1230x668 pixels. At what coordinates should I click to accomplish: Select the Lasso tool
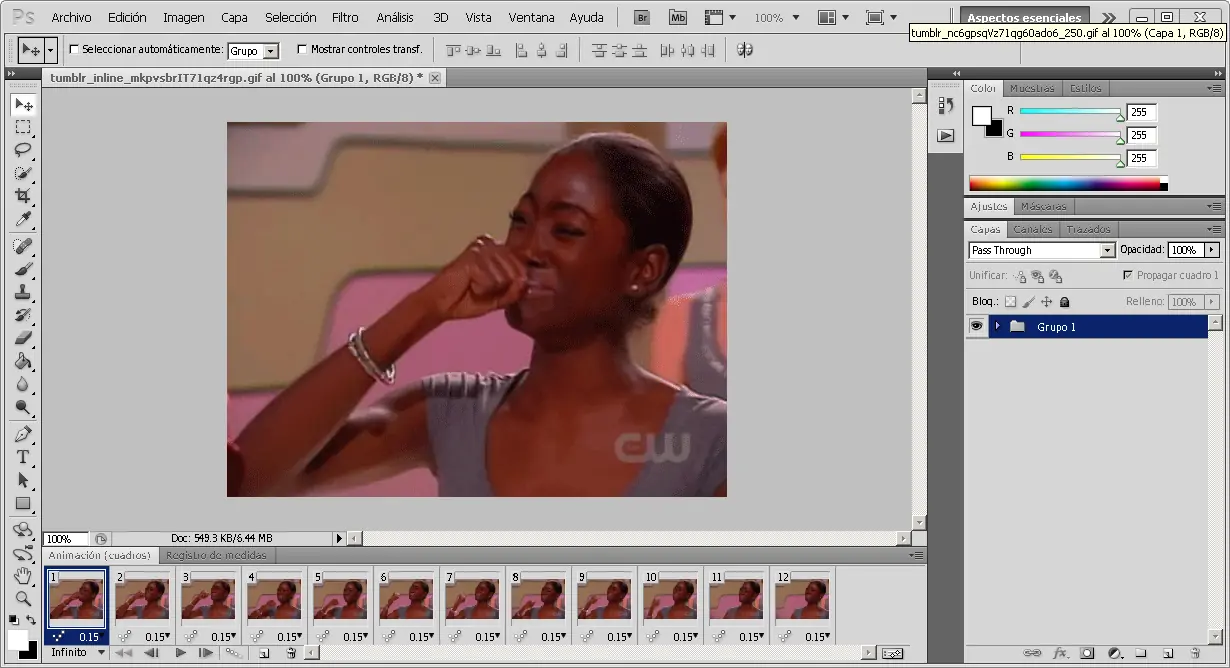[23, 150]
